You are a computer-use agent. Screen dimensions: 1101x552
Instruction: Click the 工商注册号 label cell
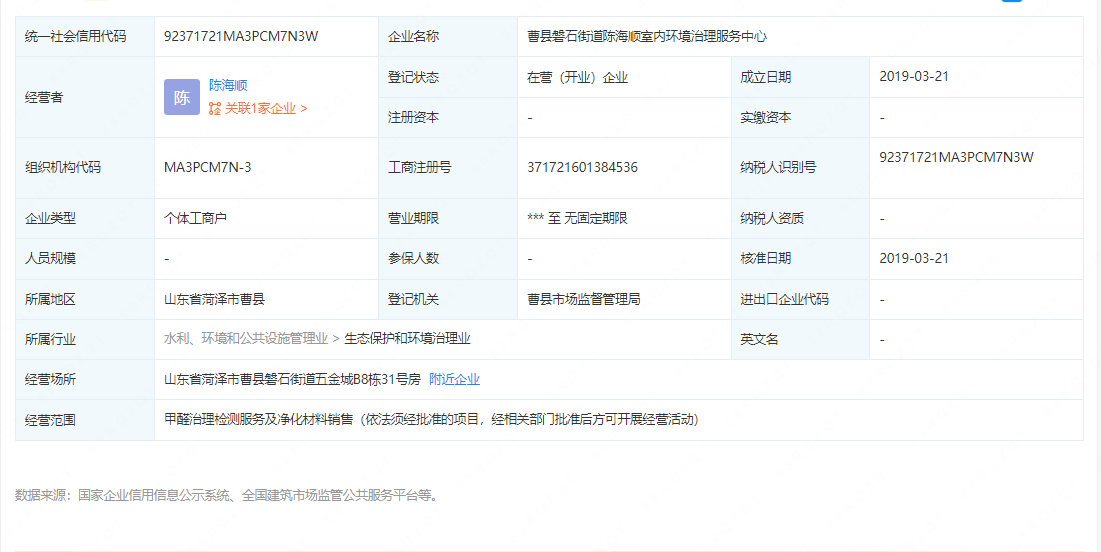point(448,168)
